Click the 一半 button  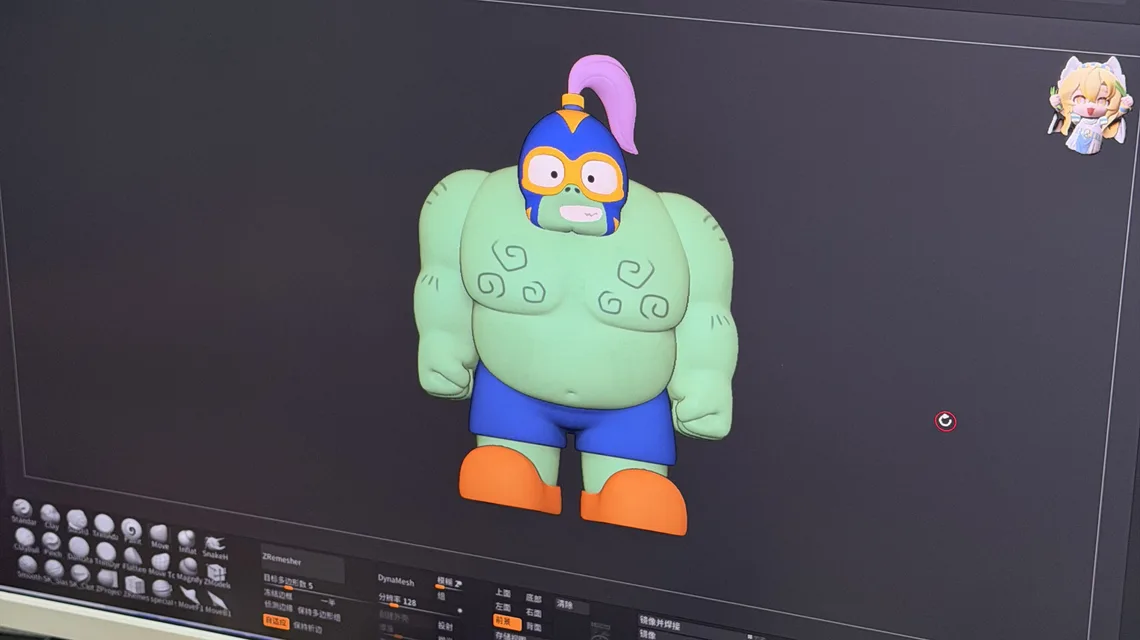(x=328, y=602)
